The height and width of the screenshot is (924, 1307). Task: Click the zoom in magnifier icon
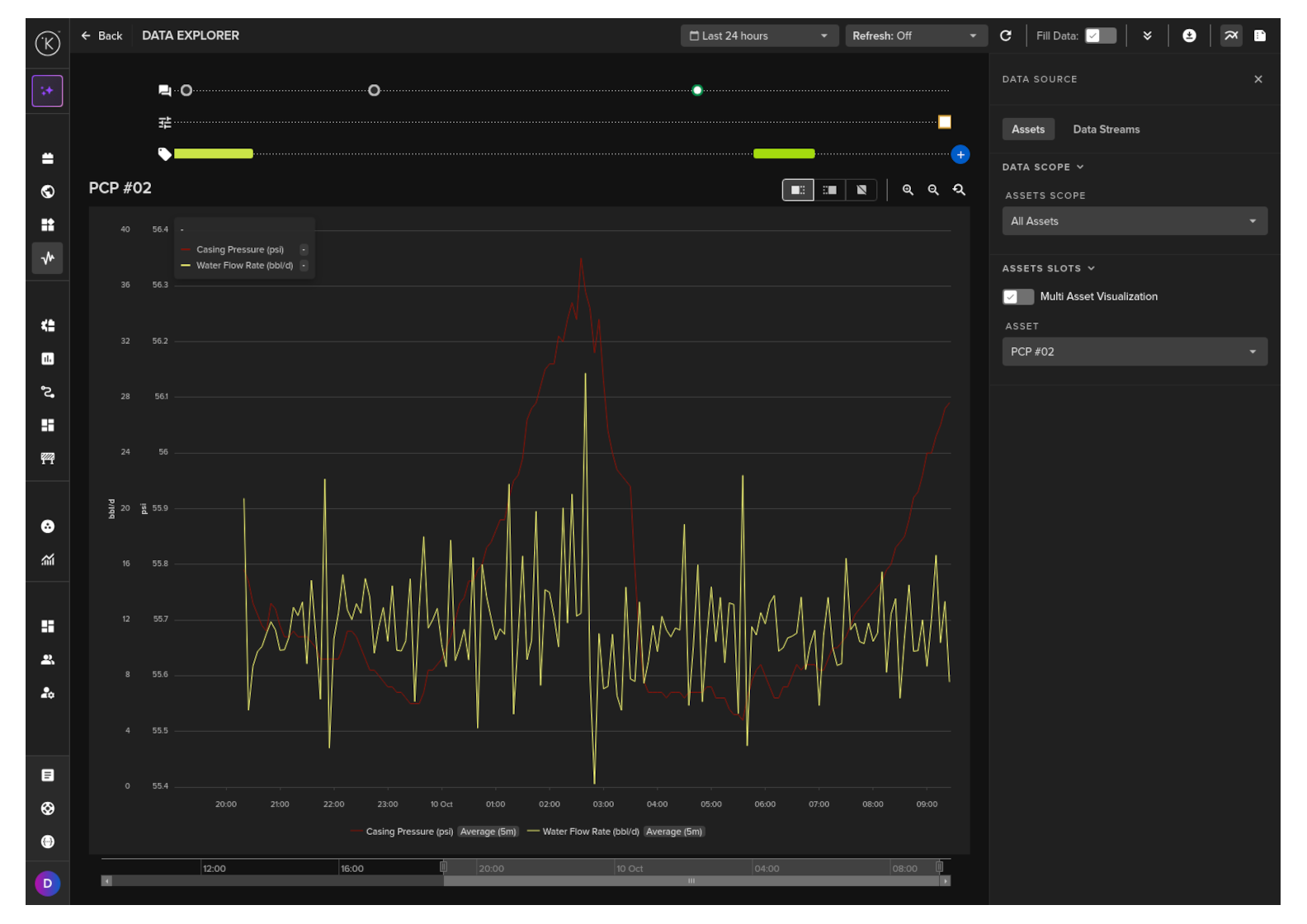[908, 190]
